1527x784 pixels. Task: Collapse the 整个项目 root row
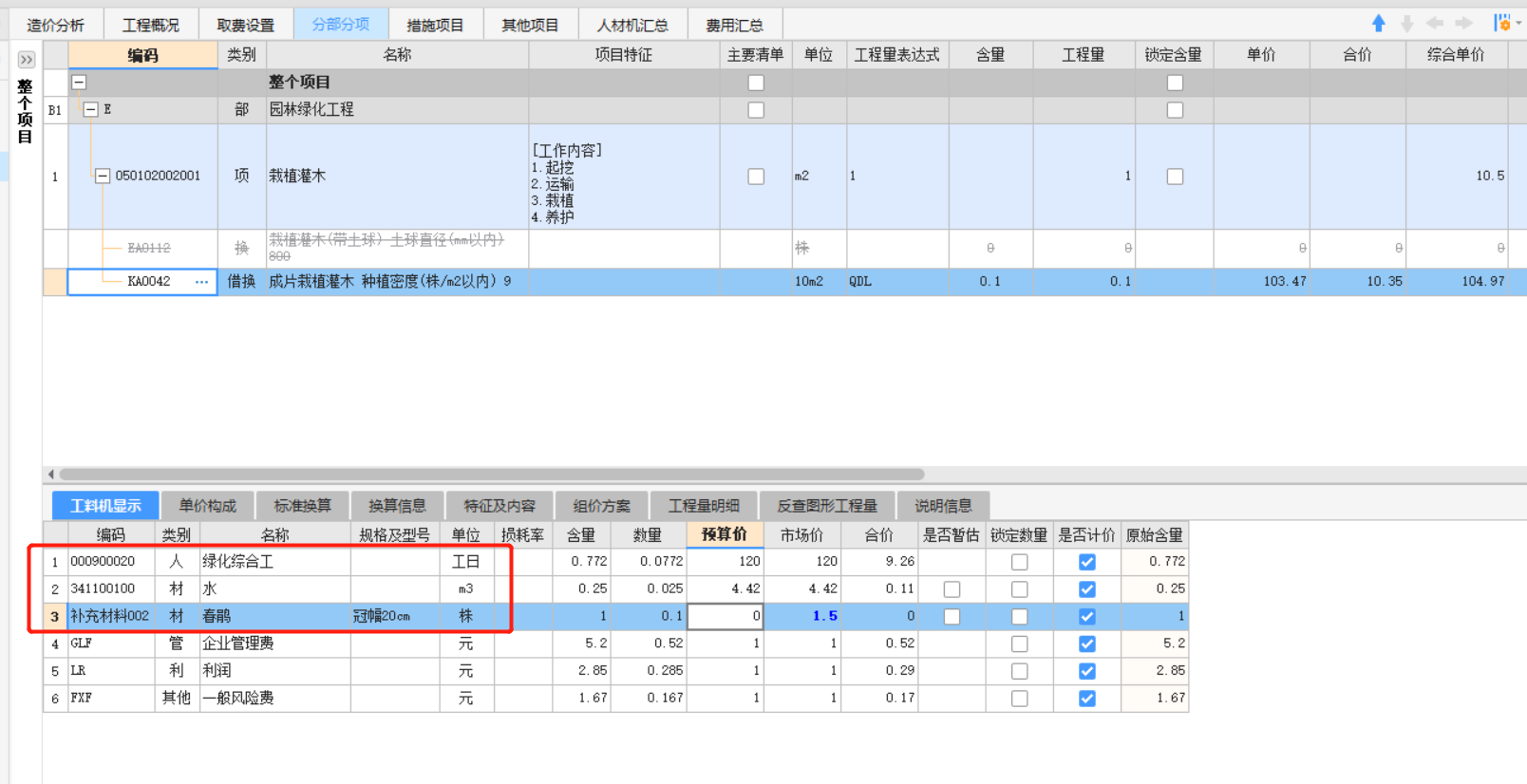click(x=80, y=83)
